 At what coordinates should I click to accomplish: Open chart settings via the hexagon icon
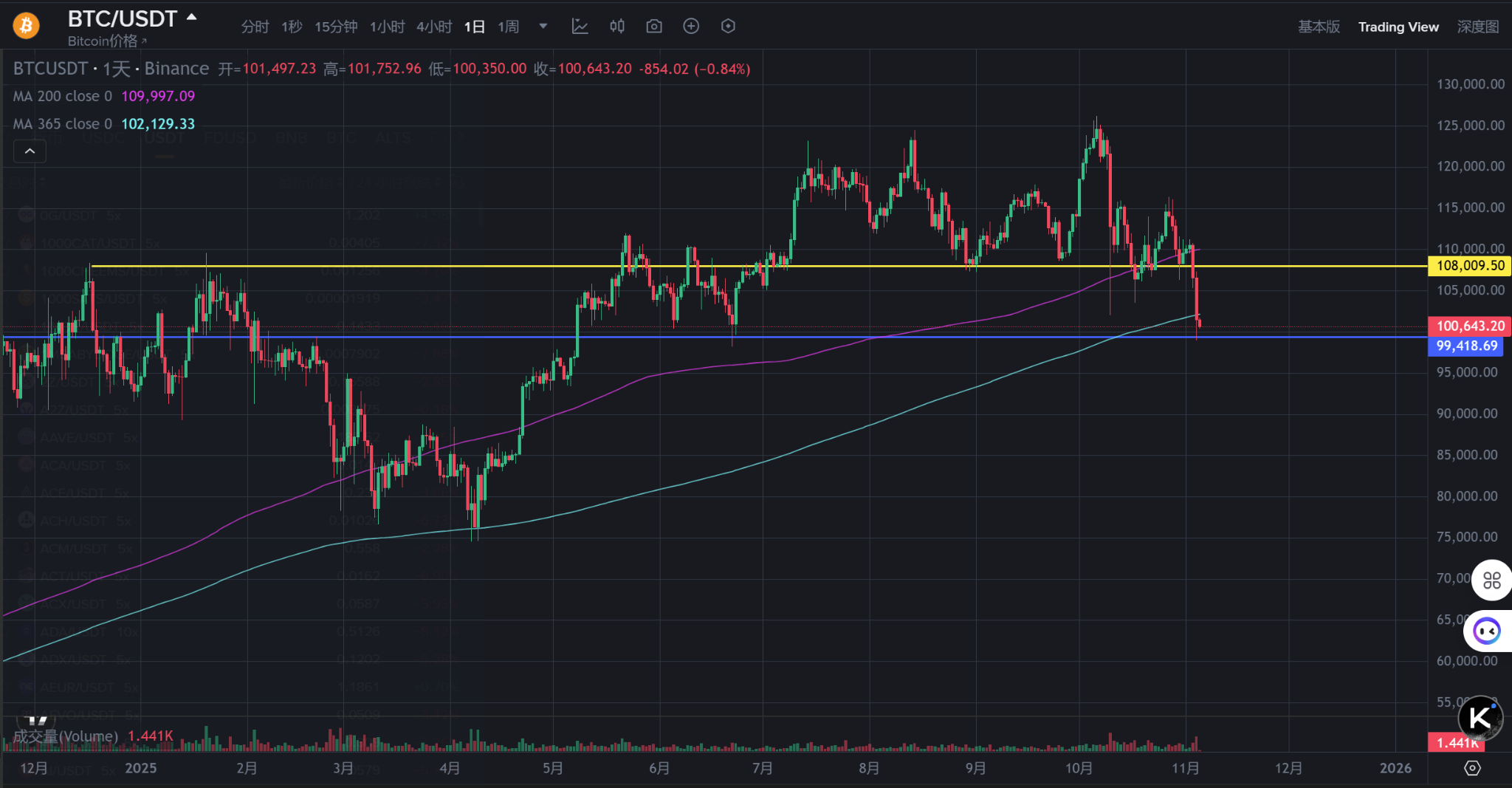(728, 26)
